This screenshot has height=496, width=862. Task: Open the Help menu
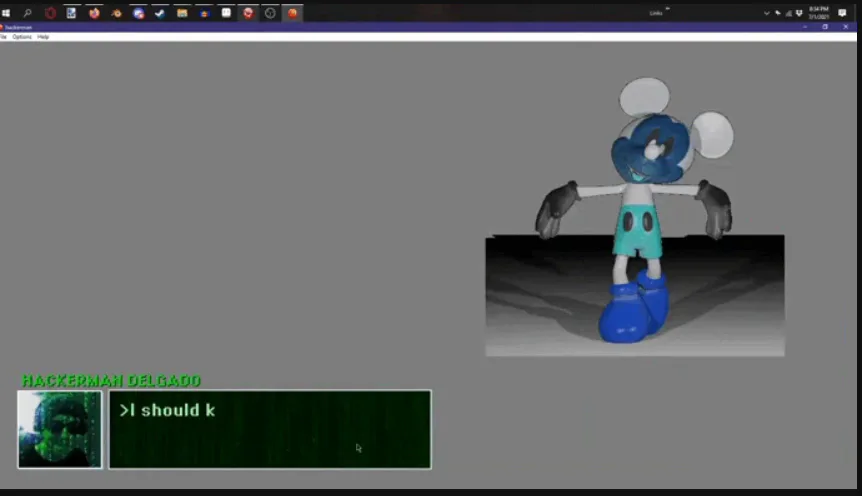click(43, 37)
